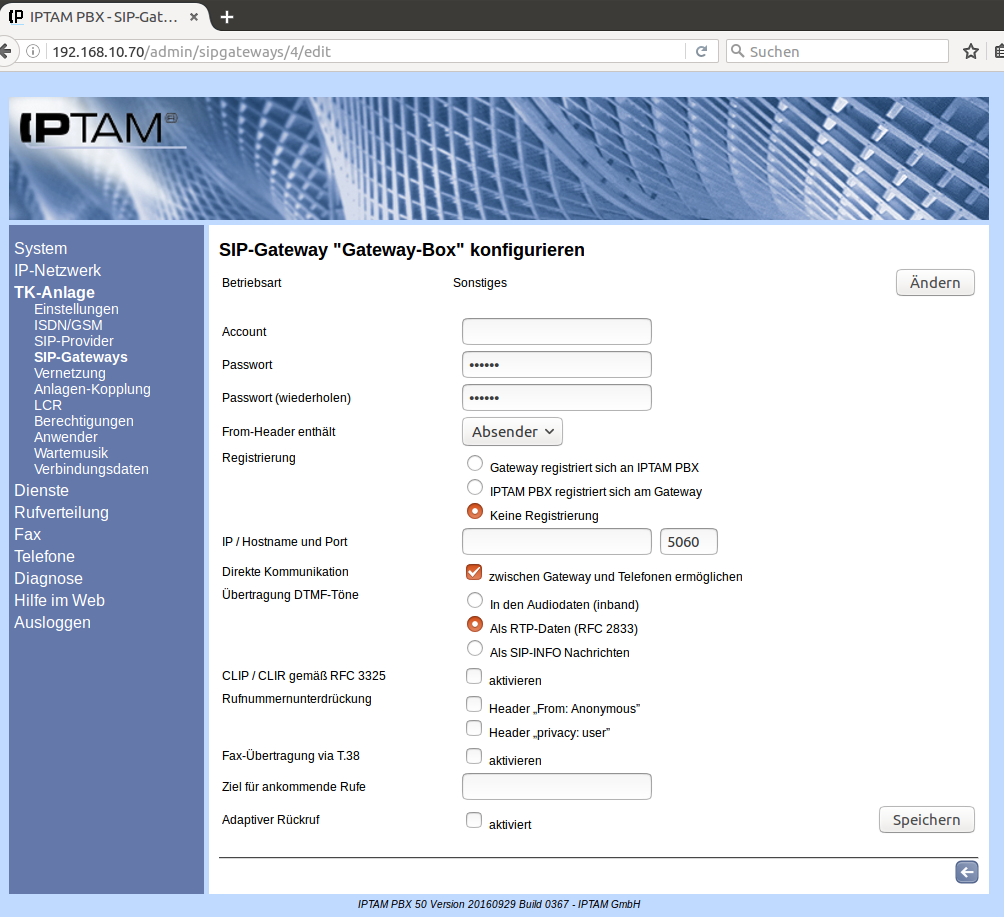The image size is (1004, 917).
Task: Click the blue back arrow icon
Action: point(966,872)
